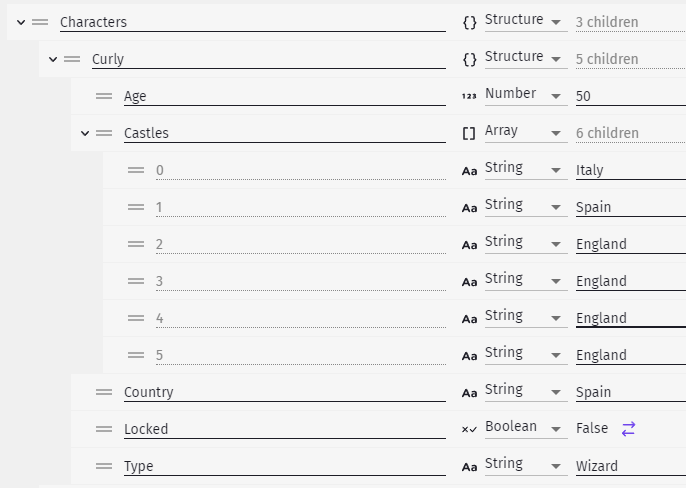Open the Number type dropdown for Age
This screenshot has height=488, width=686.
tap(526, 95)
